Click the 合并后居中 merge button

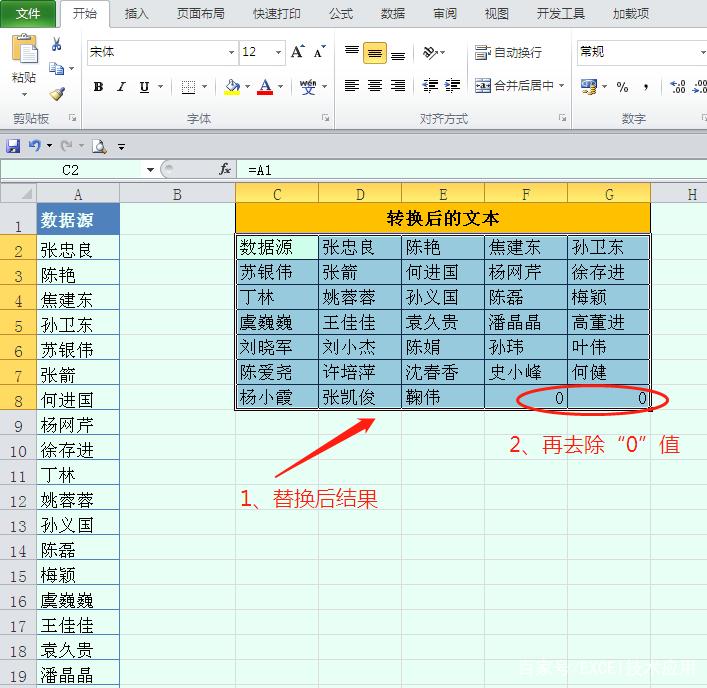(514, 85)
